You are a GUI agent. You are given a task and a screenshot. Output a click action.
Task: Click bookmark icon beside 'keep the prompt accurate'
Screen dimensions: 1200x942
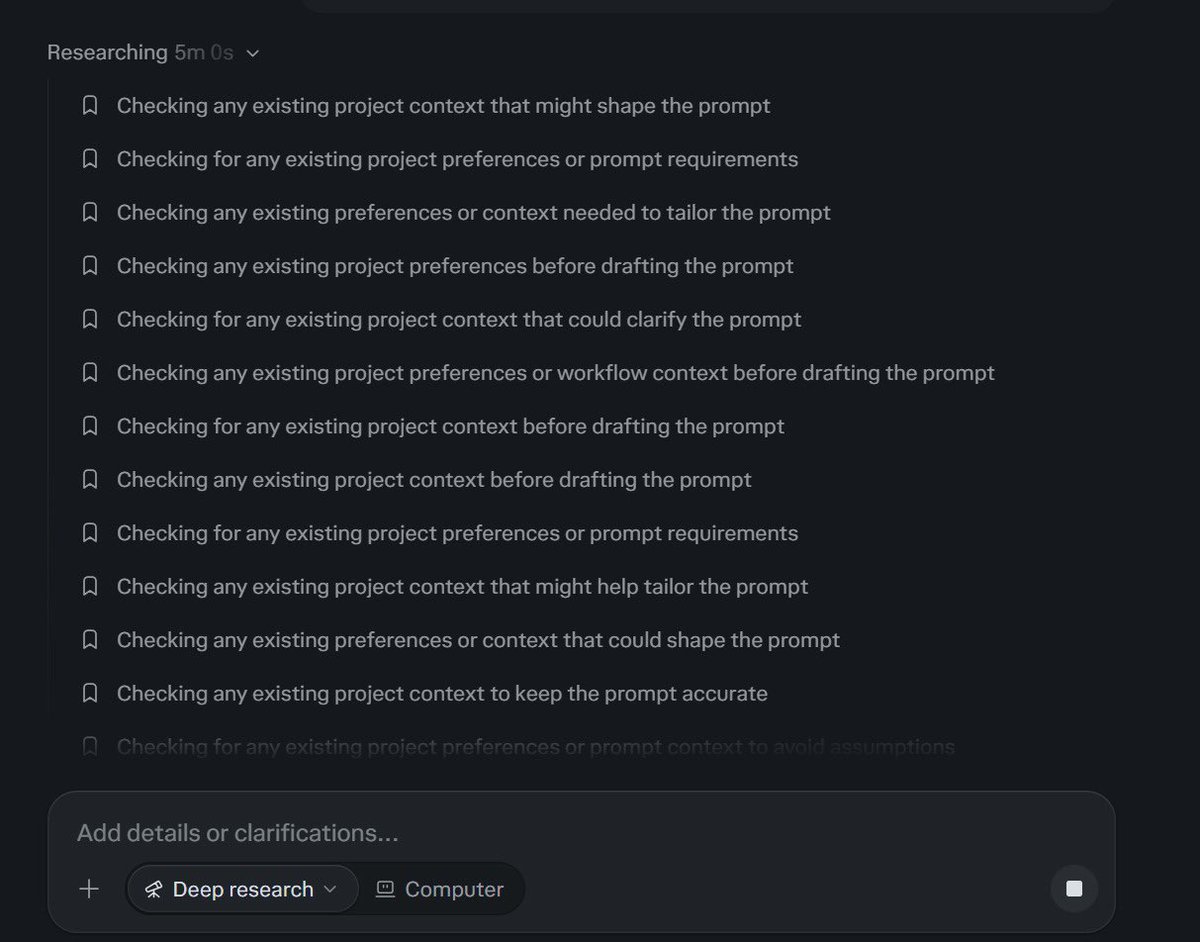[x=90, y=693]
